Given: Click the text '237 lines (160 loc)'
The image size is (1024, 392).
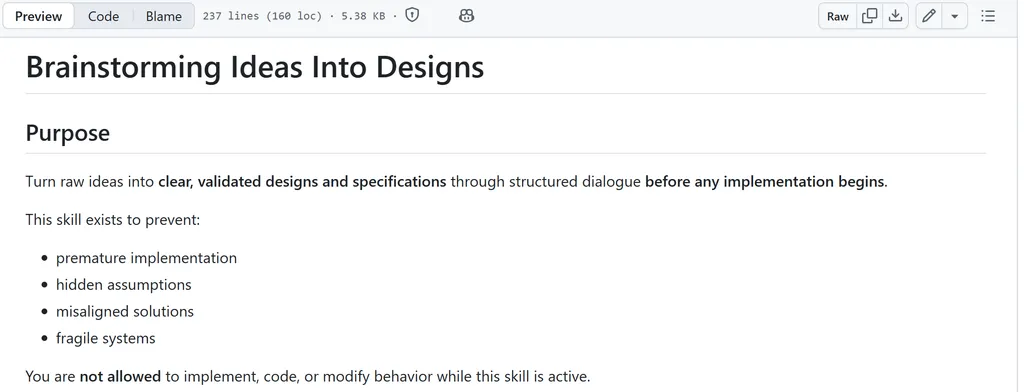Looking at the screenshot, I should pyautogui.click(x=262, y=16).
